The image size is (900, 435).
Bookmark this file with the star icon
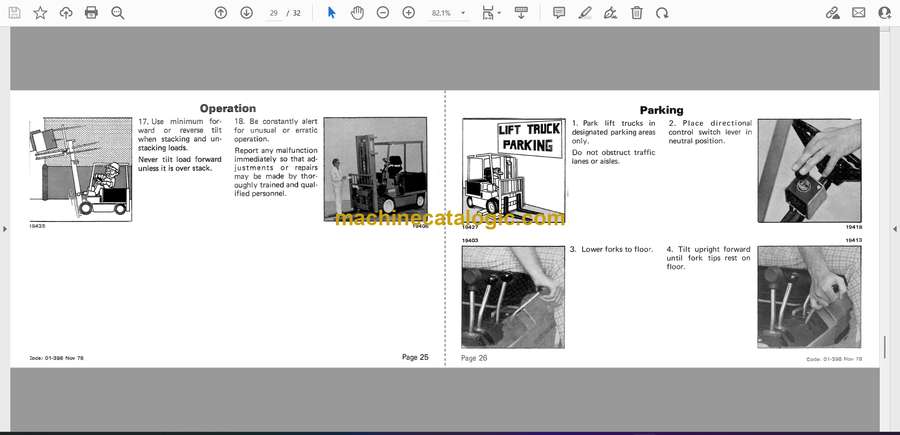pyautogui.click(x=40, y=13)
